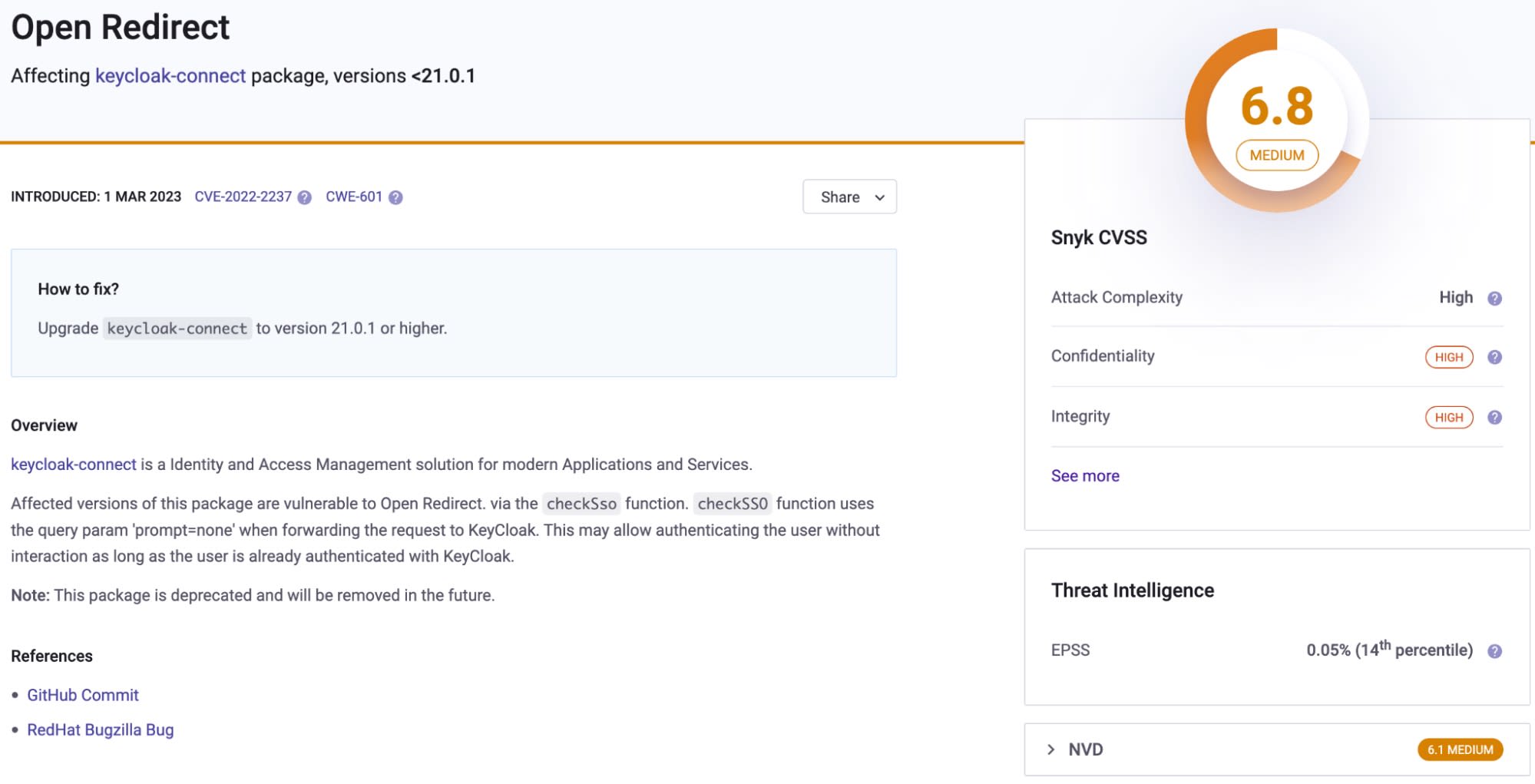Click the Open Redirect title

(121, 28)
